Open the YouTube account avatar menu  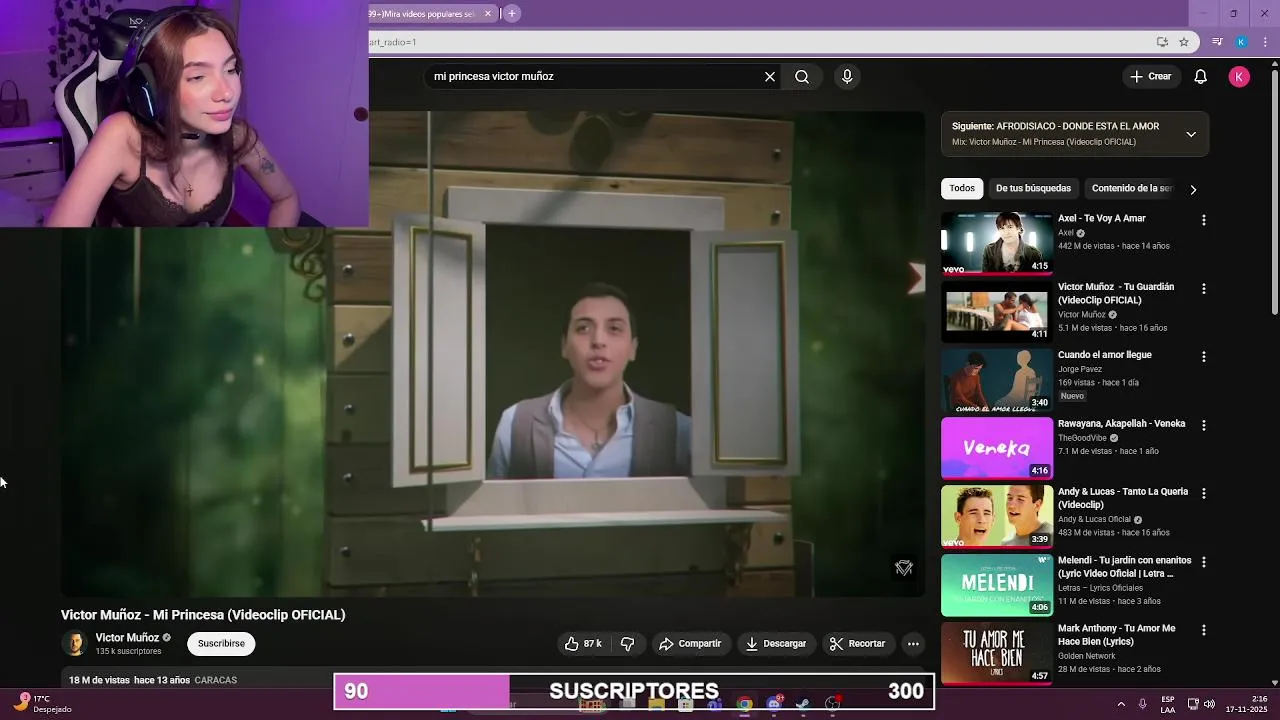(1239, 77)
